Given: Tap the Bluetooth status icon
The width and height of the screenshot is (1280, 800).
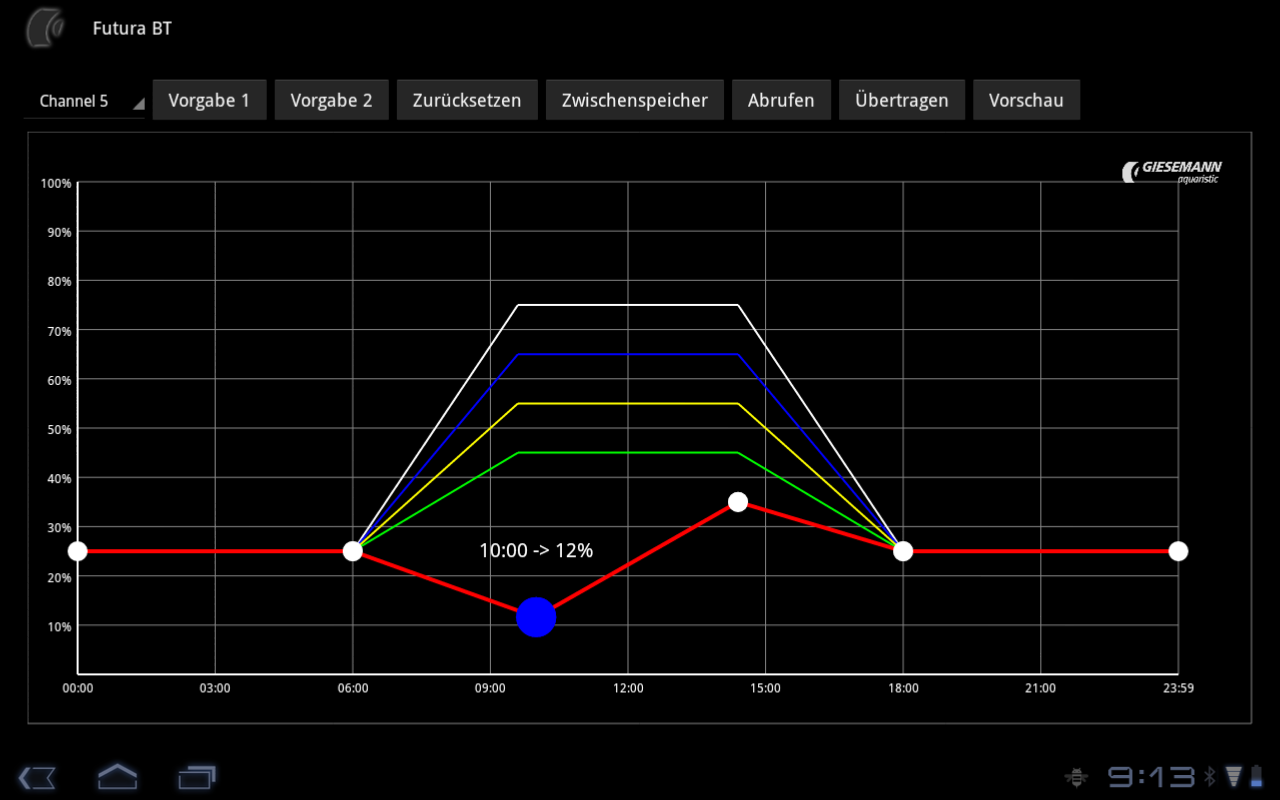Looking at the screenshot, I should [x=1209, y=776].
